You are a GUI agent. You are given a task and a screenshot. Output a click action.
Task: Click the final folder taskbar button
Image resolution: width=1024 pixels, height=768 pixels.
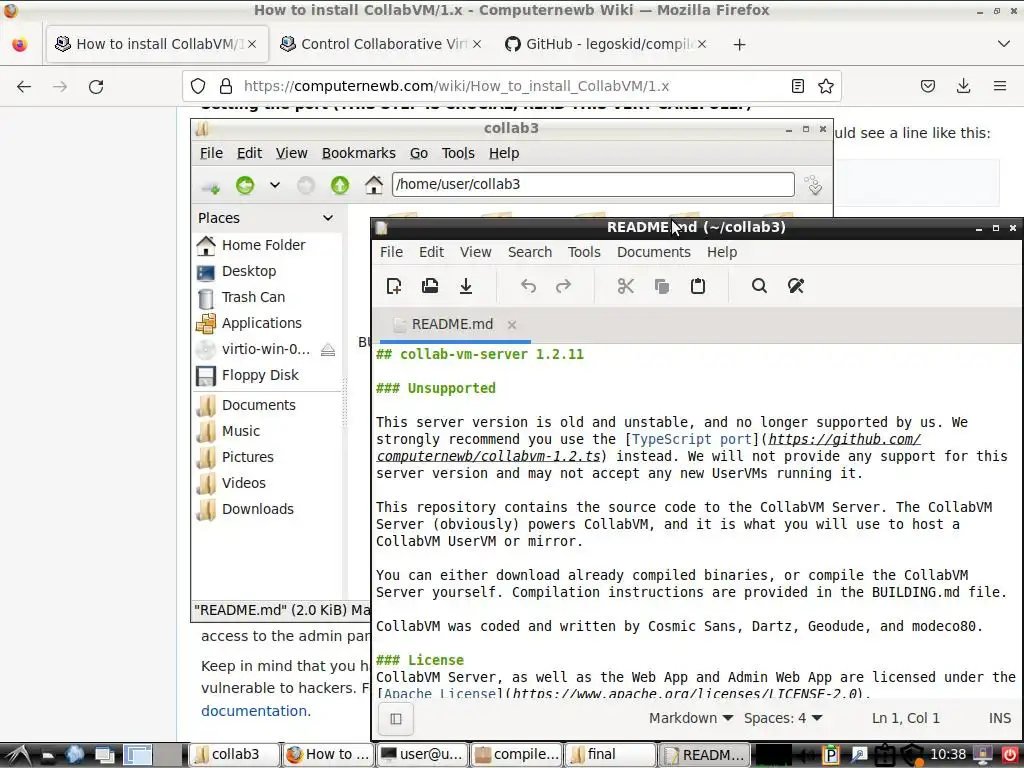point(611,754)
